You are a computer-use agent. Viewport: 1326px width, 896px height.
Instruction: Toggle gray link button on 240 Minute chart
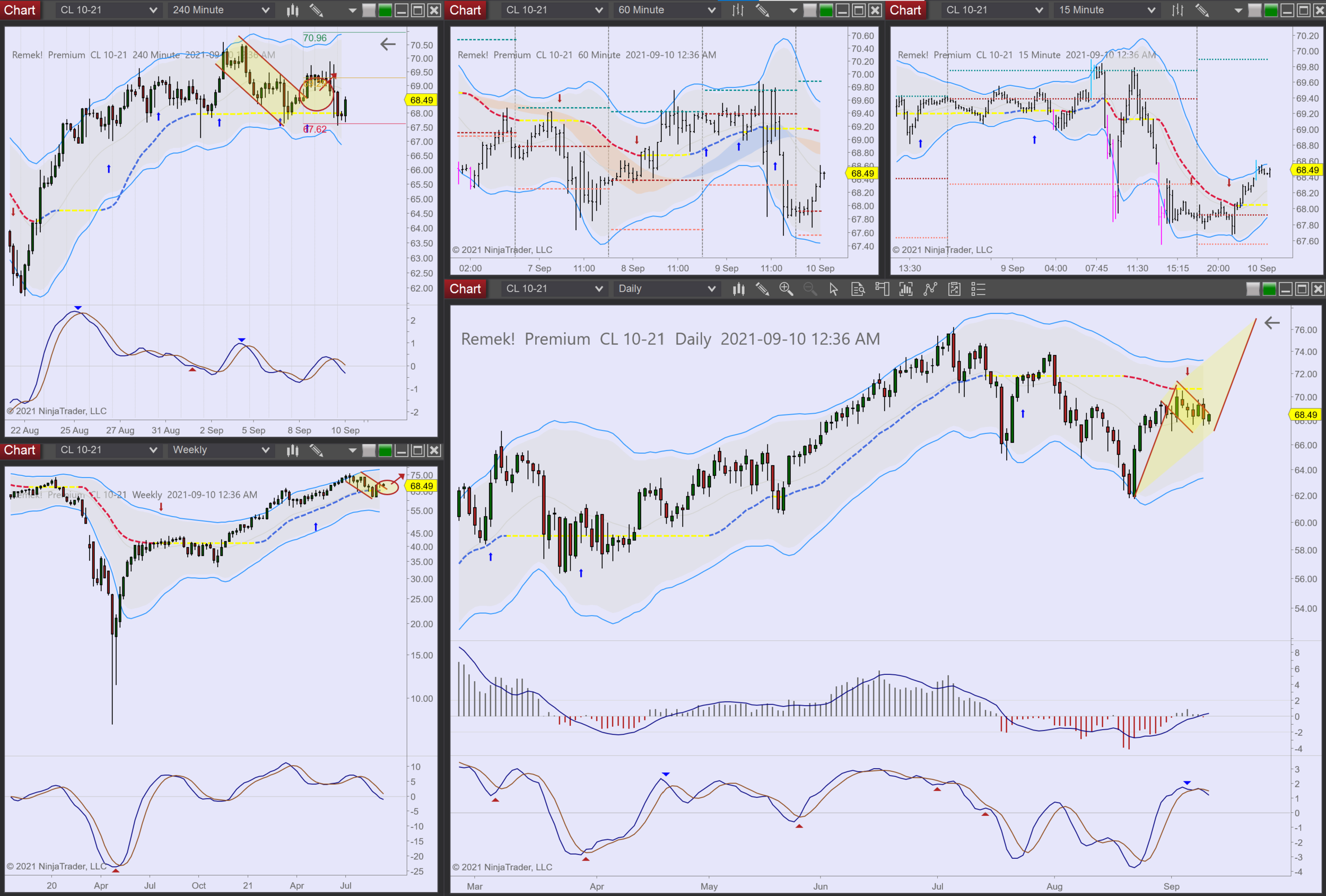[x=369, y=10]
